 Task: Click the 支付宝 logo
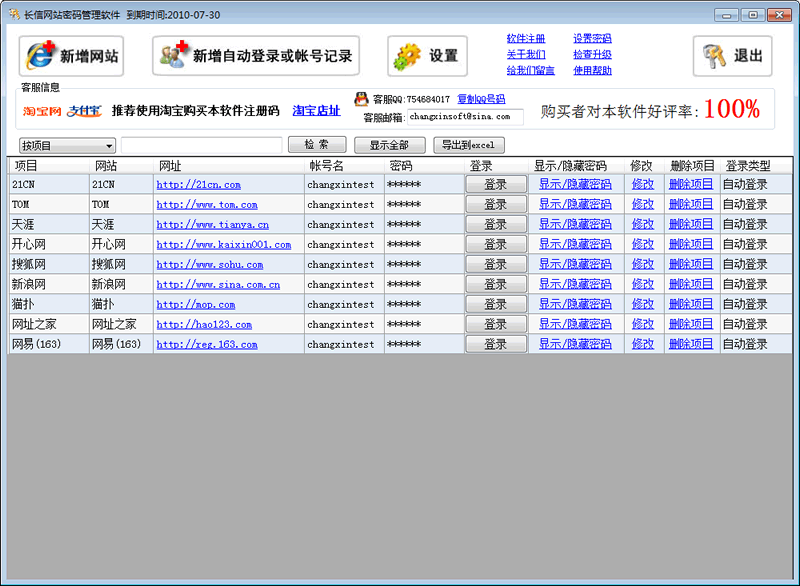[84, 111]
